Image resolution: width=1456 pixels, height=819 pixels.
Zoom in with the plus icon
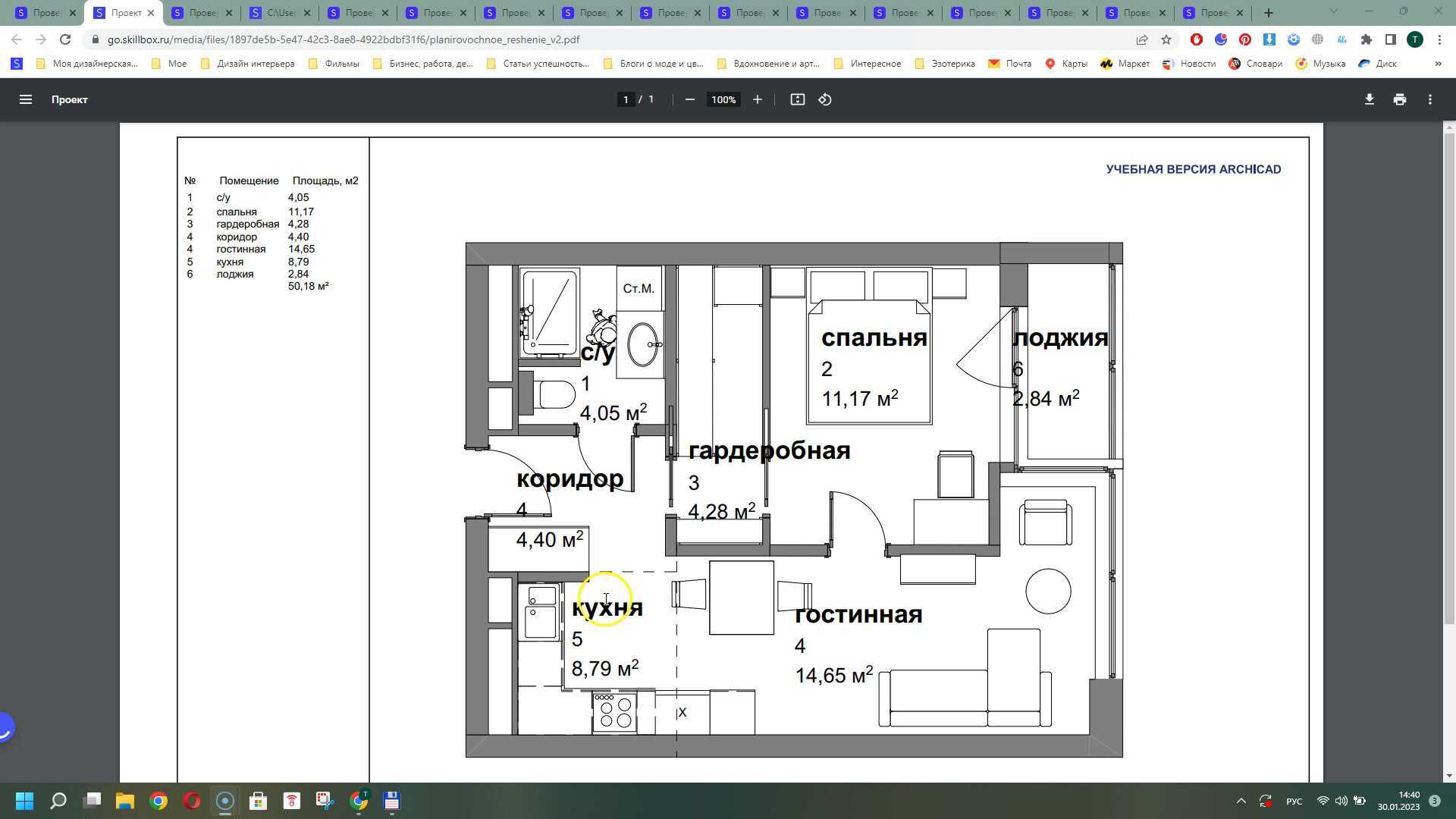(757, 99)
